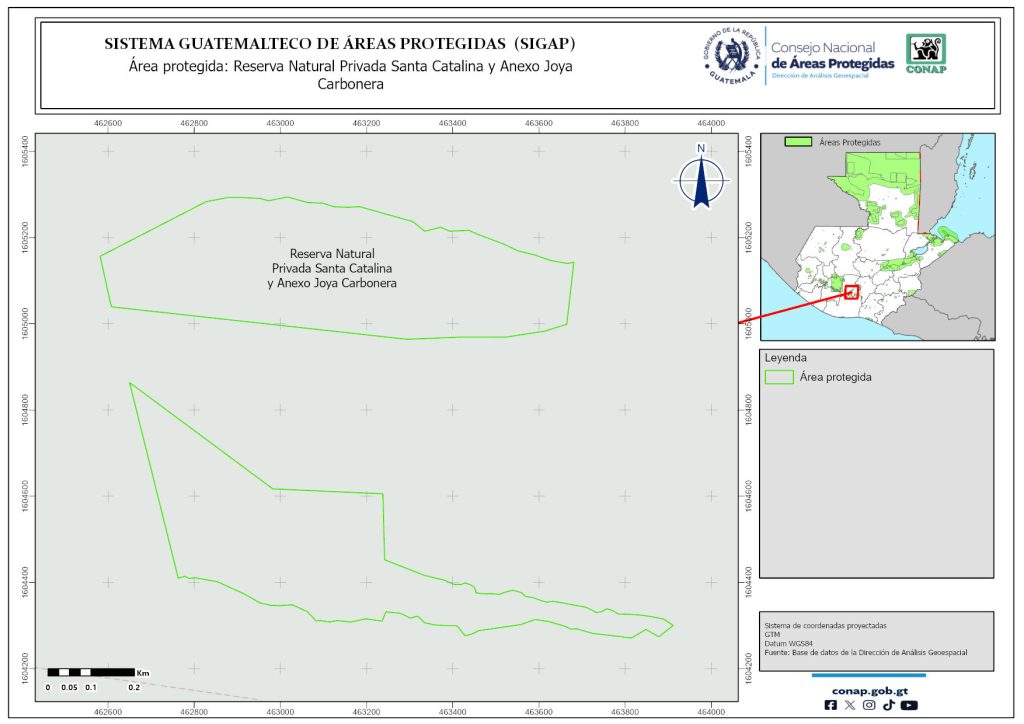The image size is (1024, 724).
Task: Click the Facebook icon
Action: [x=831, y=705]
